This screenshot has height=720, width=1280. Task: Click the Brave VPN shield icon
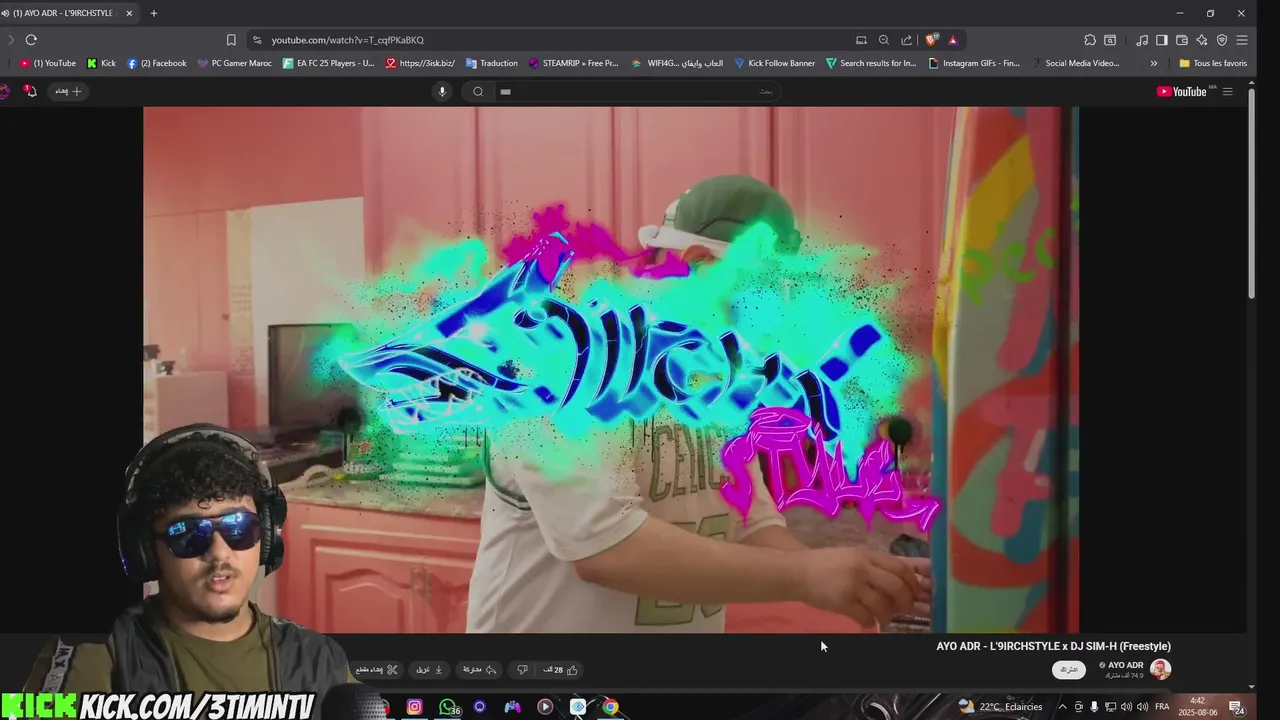click(1222, 40)
